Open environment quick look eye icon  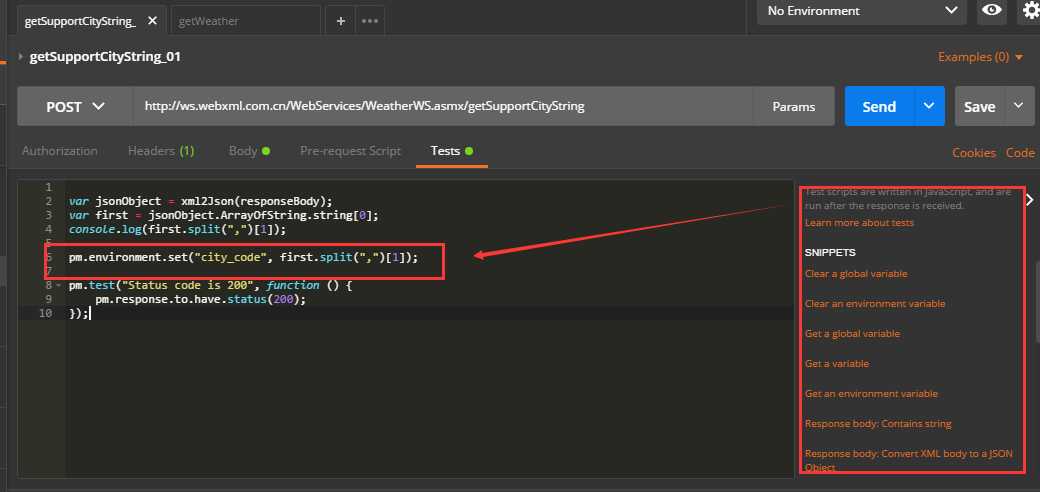992,11
